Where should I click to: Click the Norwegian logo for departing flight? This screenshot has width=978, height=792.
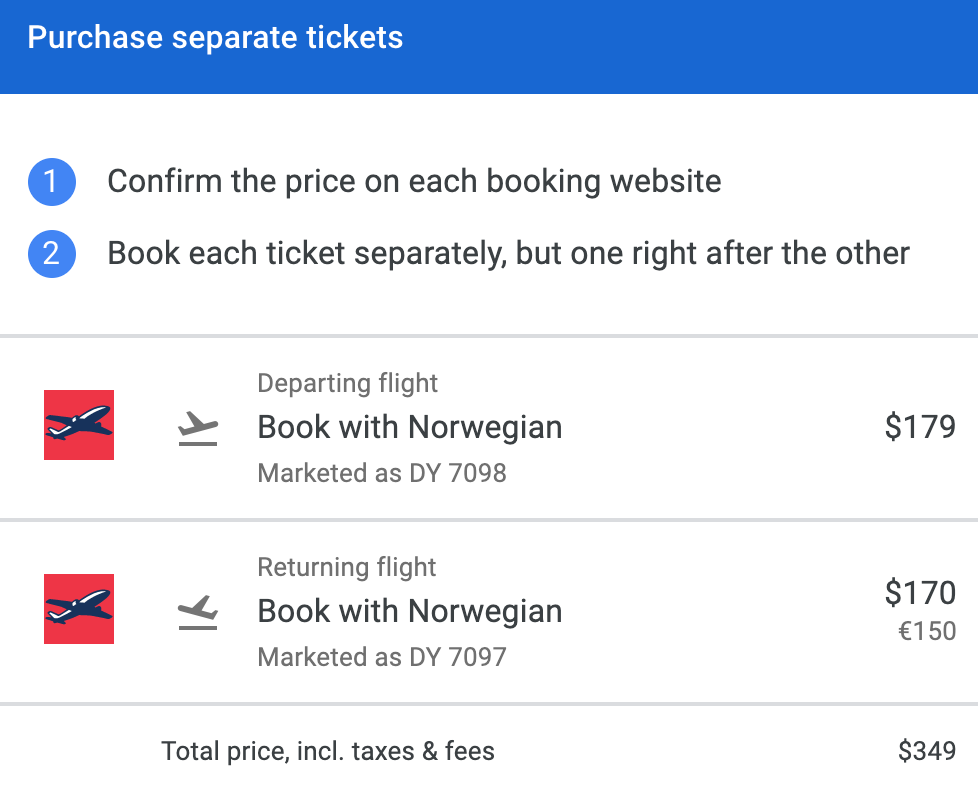coord(79,425)
